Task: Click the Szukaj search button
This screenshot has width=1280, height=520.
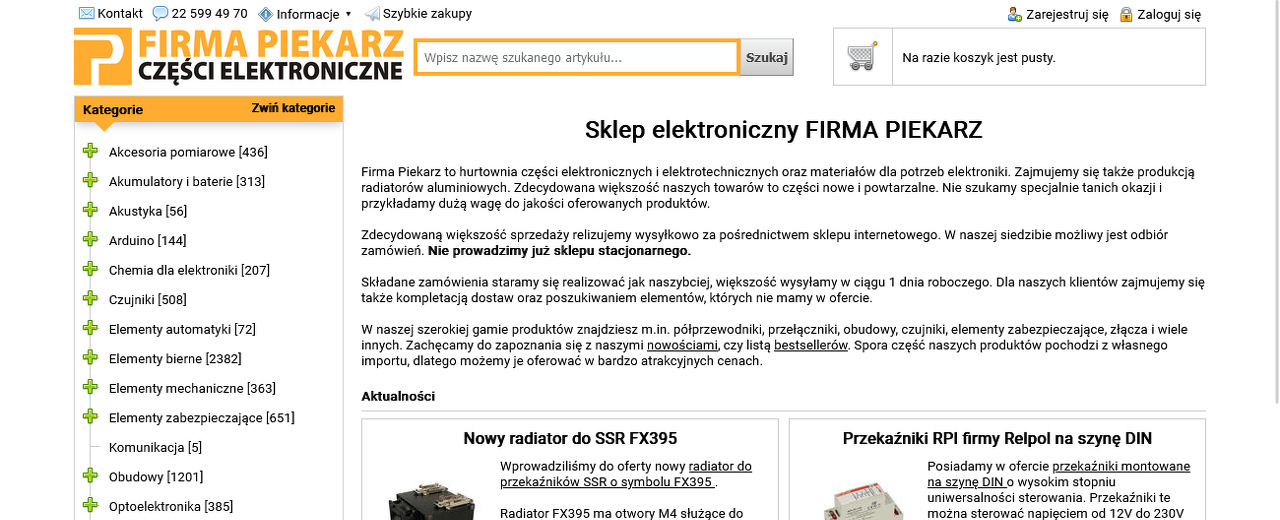Action: point(767,58)
